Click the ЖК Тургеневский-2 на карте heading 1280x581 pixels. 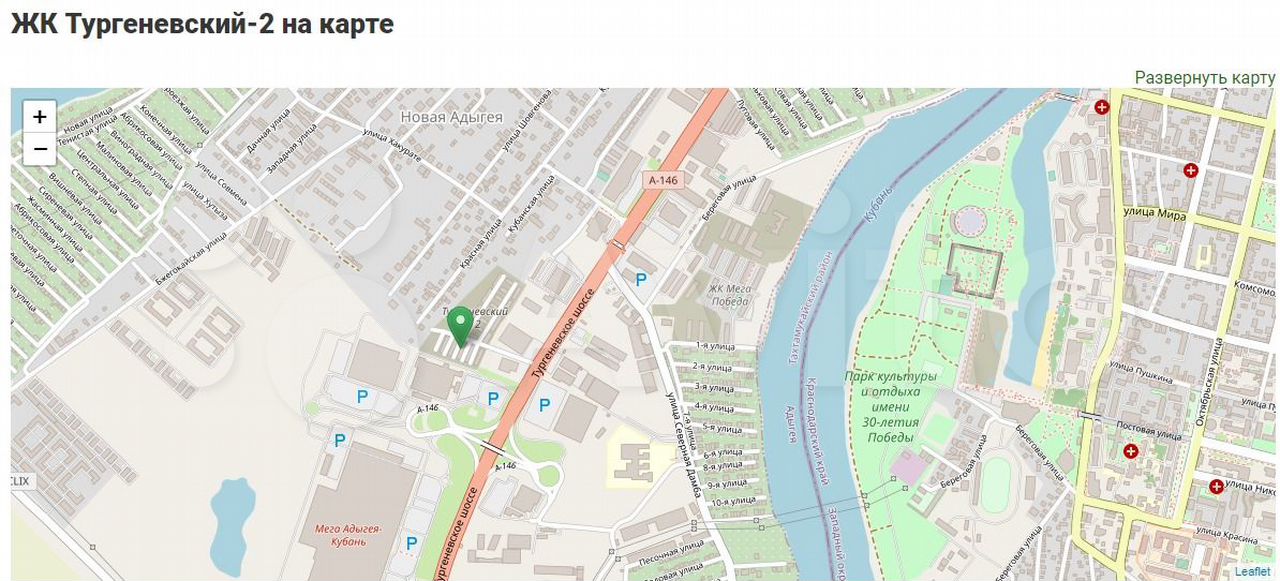(x=202, y=24)
